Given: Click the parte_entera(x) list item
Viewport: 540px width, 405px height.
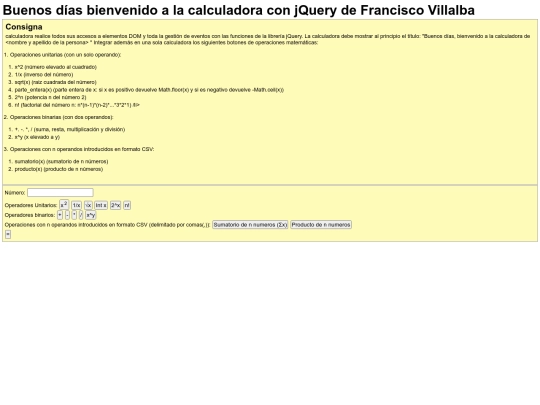Looking at the screenshot, I should (149, 90).
